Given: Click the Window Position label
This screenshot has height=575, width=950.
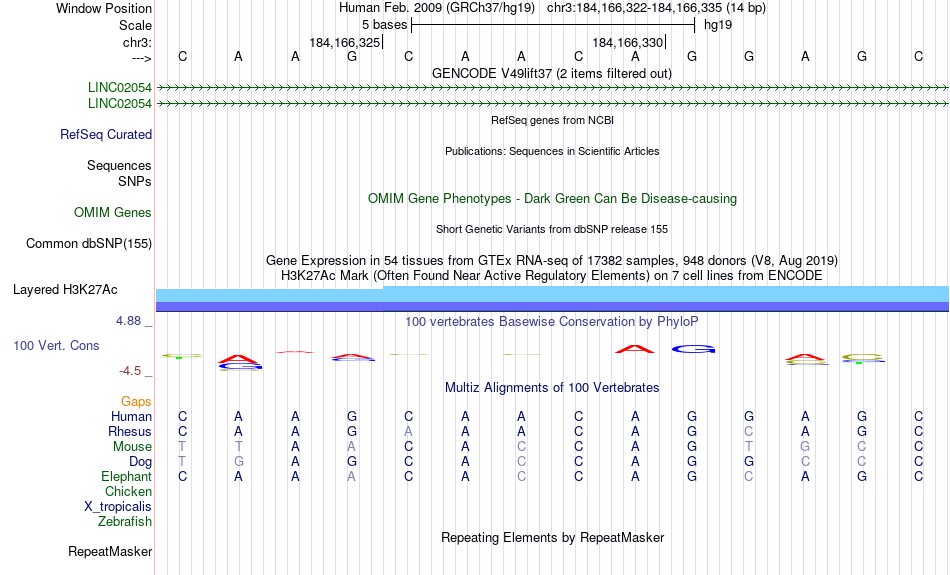Looking at the screenshot, I should pos(104,8).
